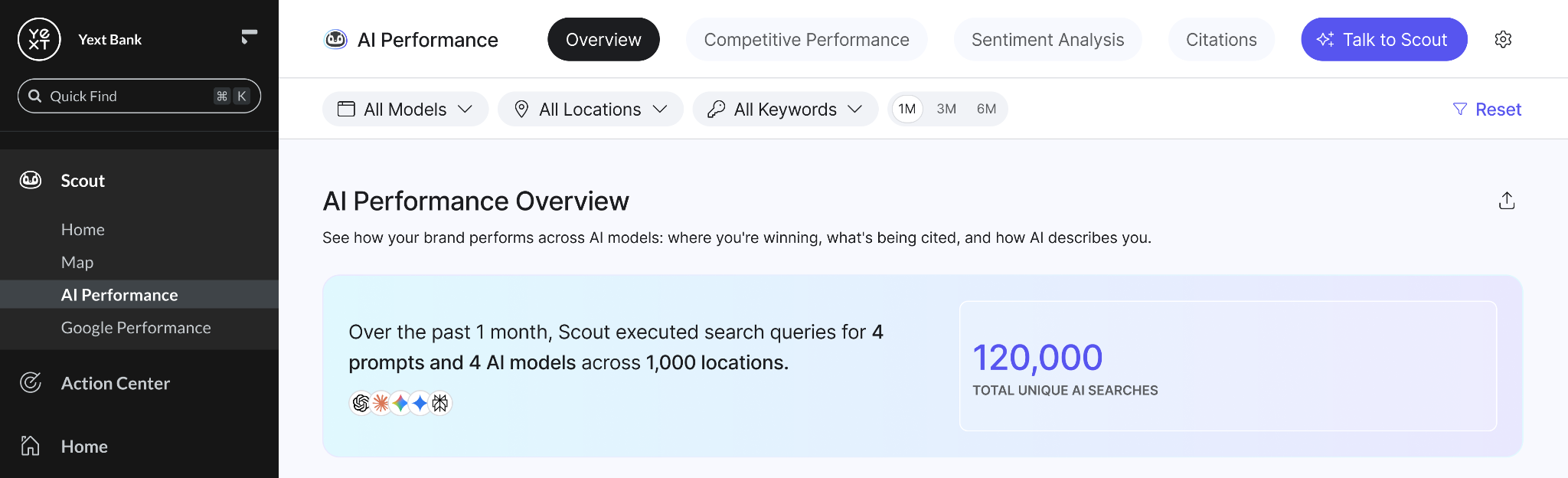Open the All Keywords dropdown
1568x478 pixels.
(x=785, y=109)
